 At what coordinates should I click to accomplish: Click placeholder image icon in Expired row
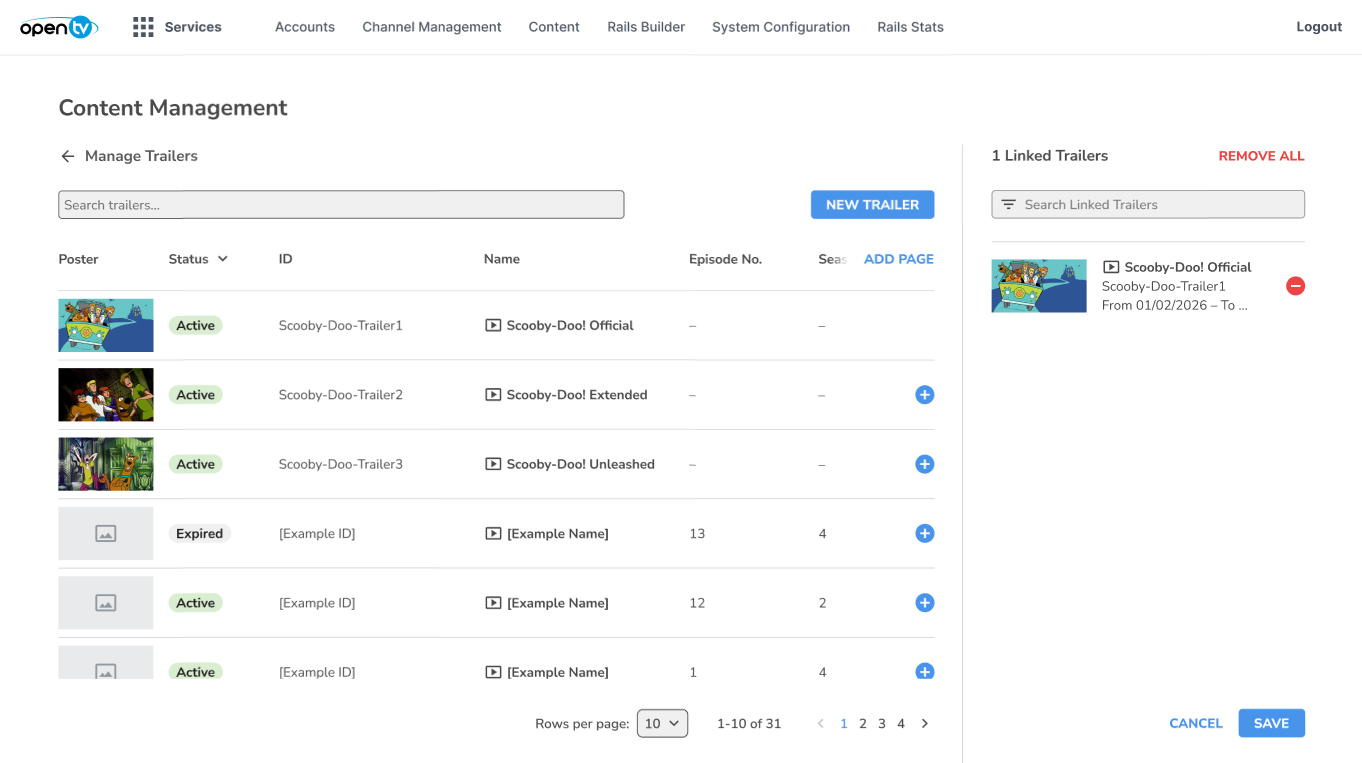106,534
